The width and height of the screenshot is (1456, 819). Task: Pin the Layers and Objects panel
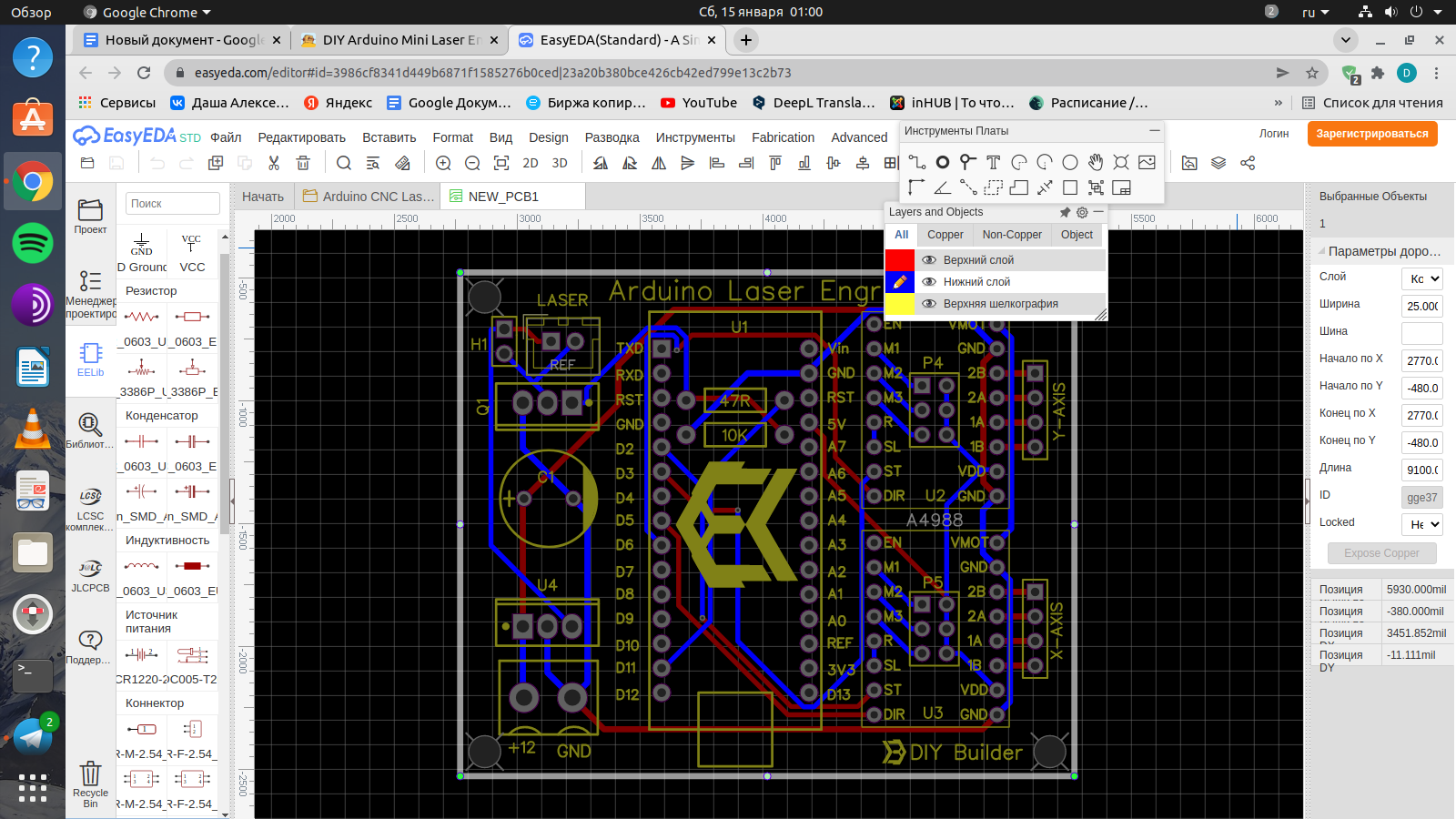pos(1065,212)
